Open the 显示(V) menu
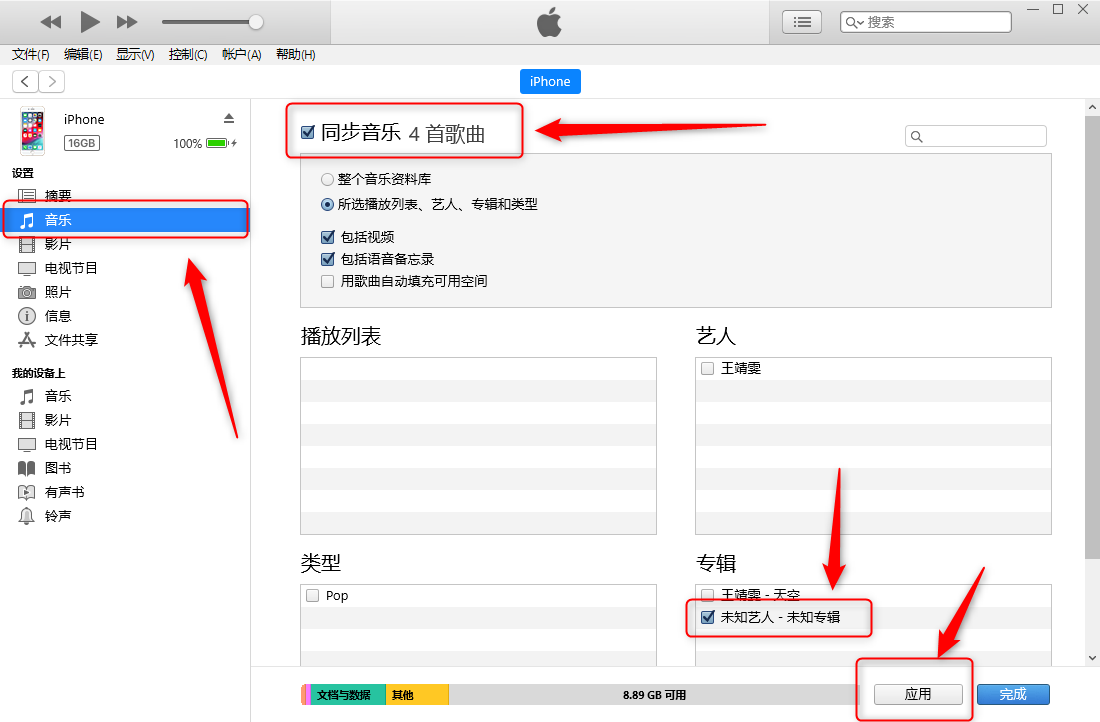This screenshot has width=1100, height=722. [x=135, y=55]
